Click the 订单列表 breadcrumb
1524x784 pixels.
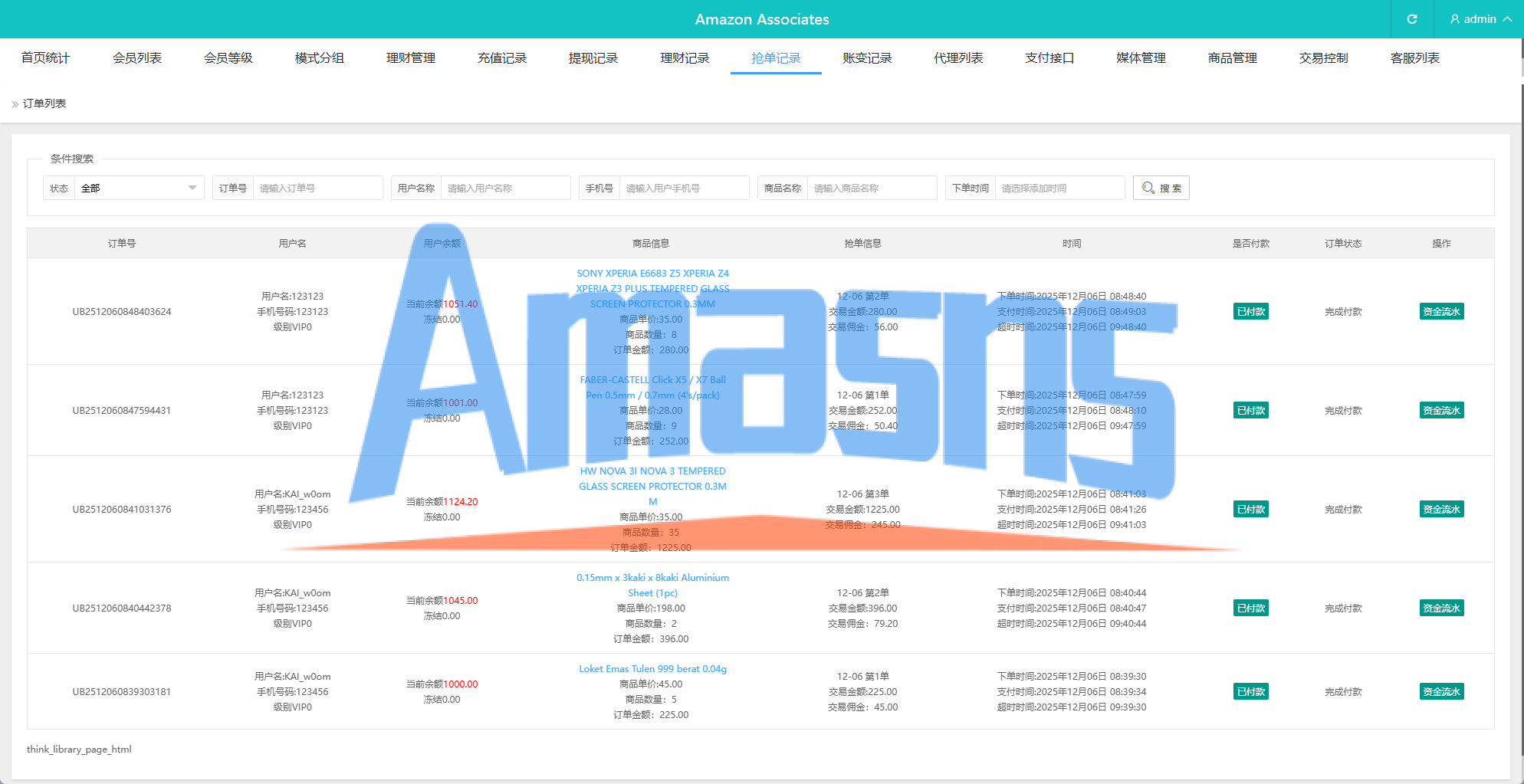point(44,103)
